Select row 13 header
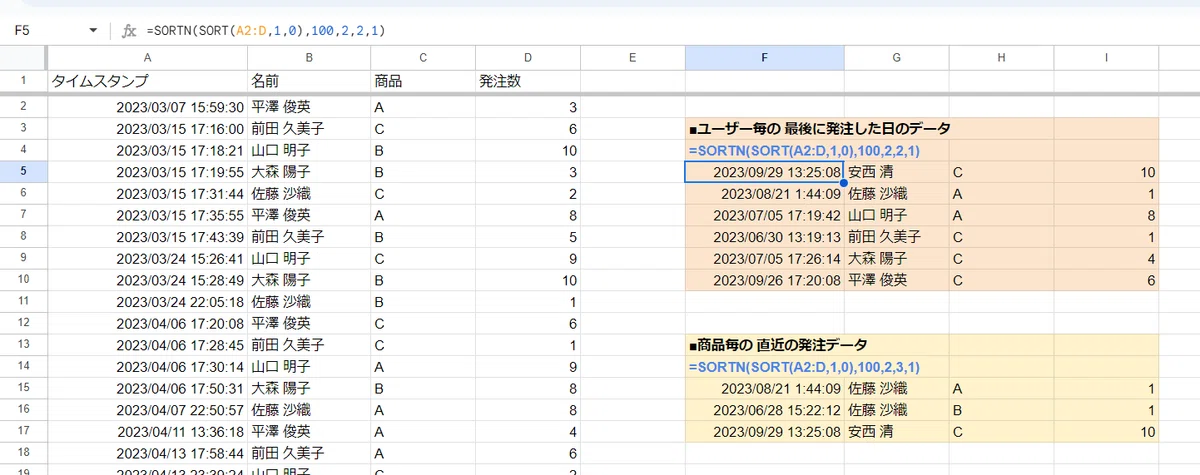 (x=23, y=344)
